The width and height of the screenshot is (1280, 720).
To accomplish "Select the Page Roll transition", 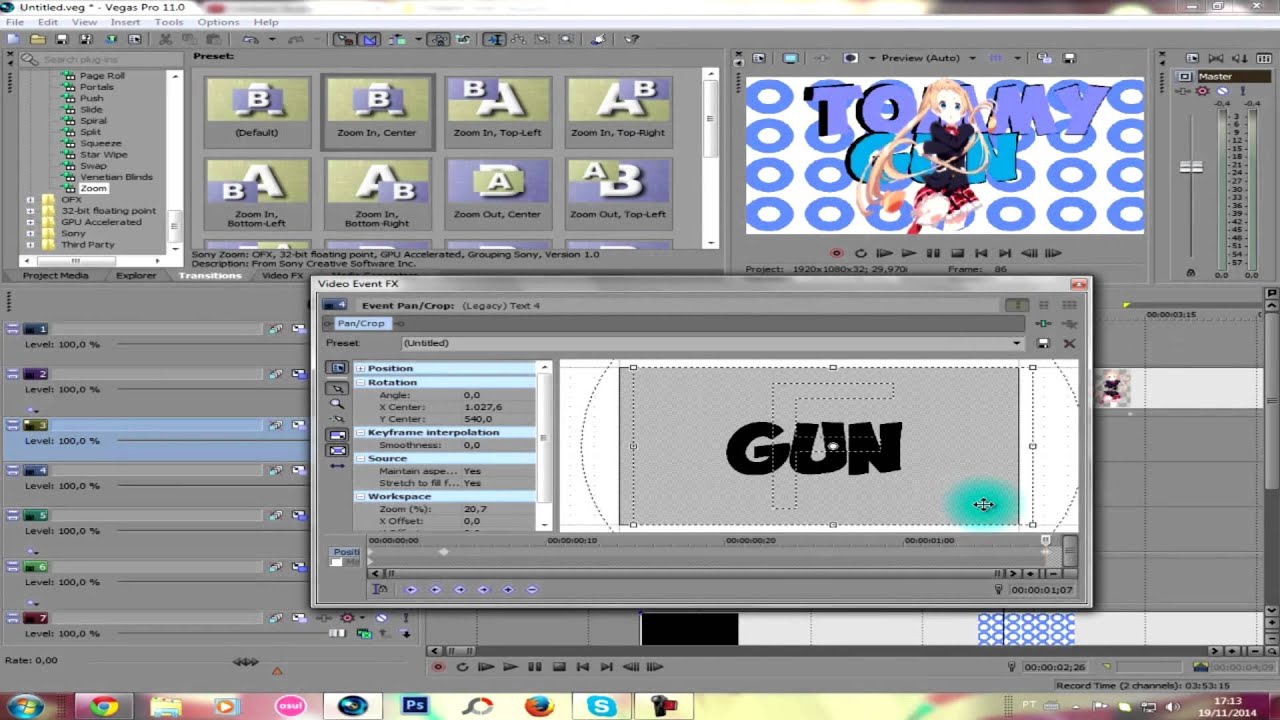I will pos(102,76).
